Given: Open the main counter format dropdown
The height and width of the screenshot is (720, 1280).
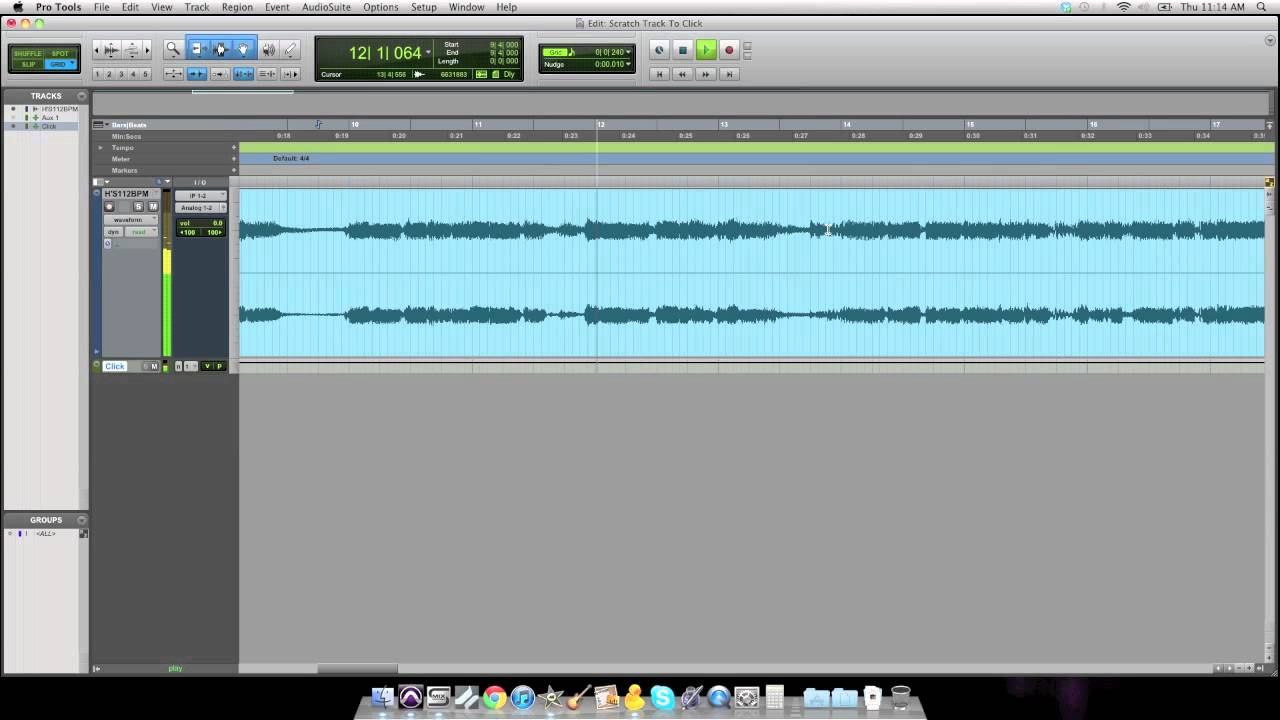Looking at the screenshot, I should coord(429,52).
